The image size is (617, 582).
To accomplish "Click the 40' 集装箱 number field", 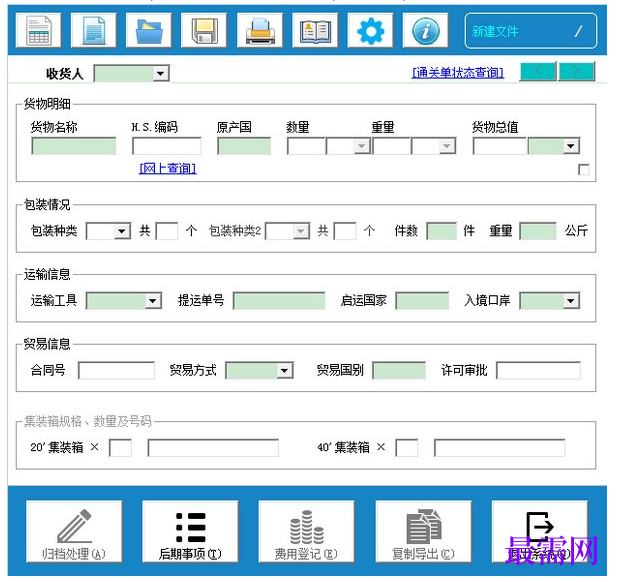I will point(499,448).
